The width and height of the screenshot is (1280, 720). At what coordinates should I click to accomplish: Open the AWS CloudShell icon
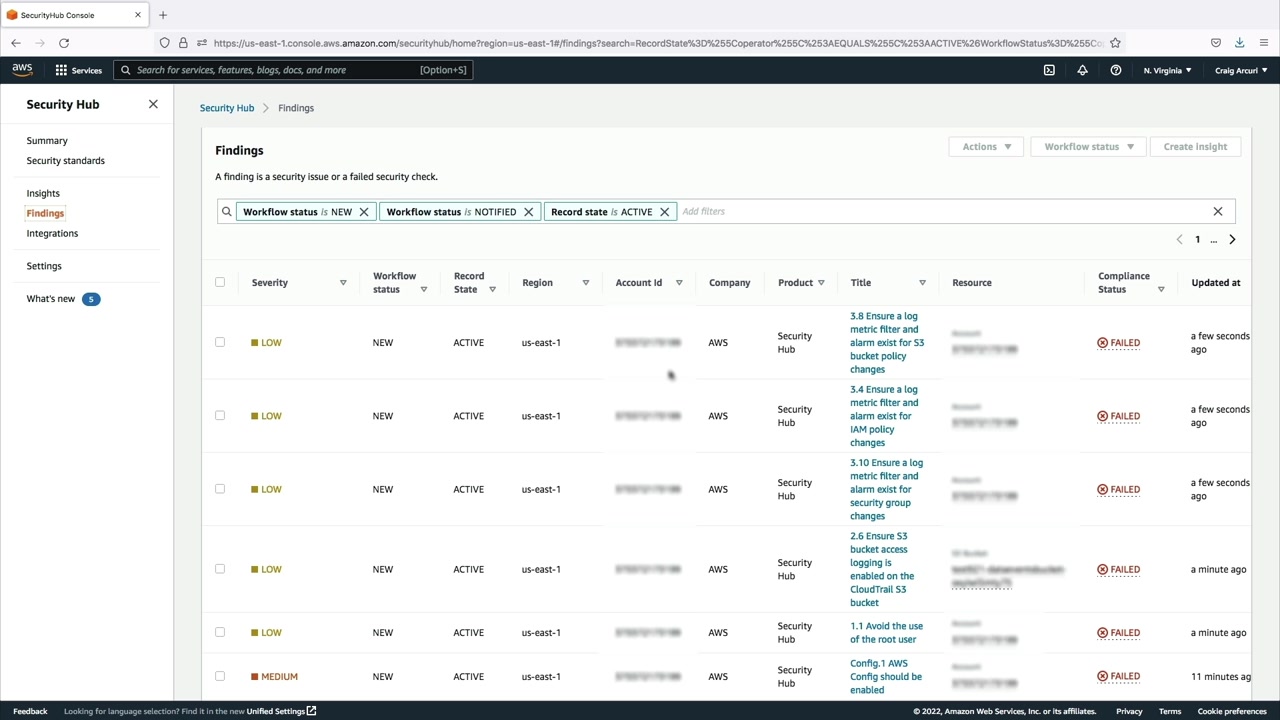[x=1049, y=70]
